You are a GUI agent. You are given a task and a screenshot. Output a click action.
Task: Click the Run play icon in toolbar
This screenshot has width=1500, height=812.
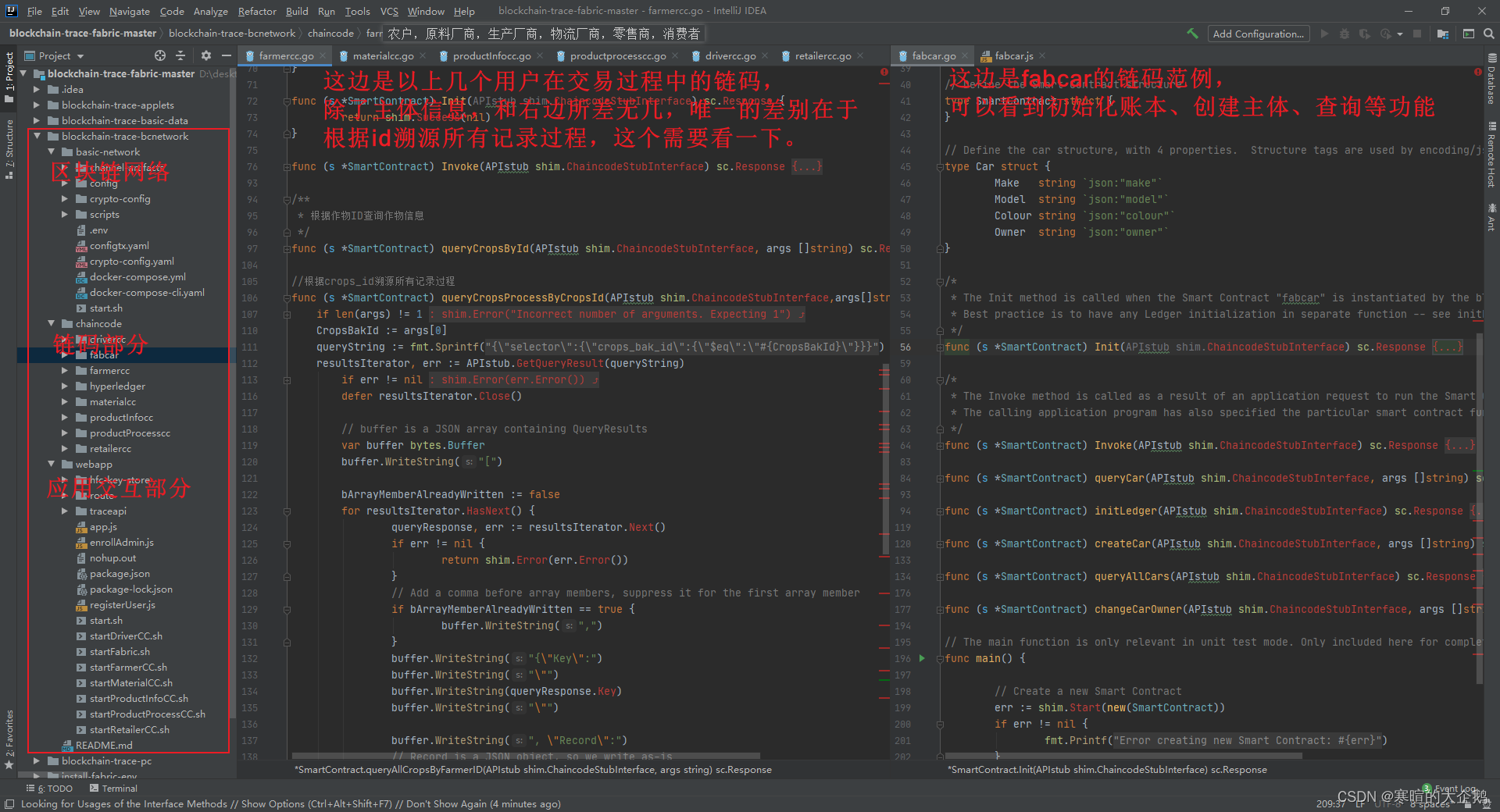(1324, 34)
